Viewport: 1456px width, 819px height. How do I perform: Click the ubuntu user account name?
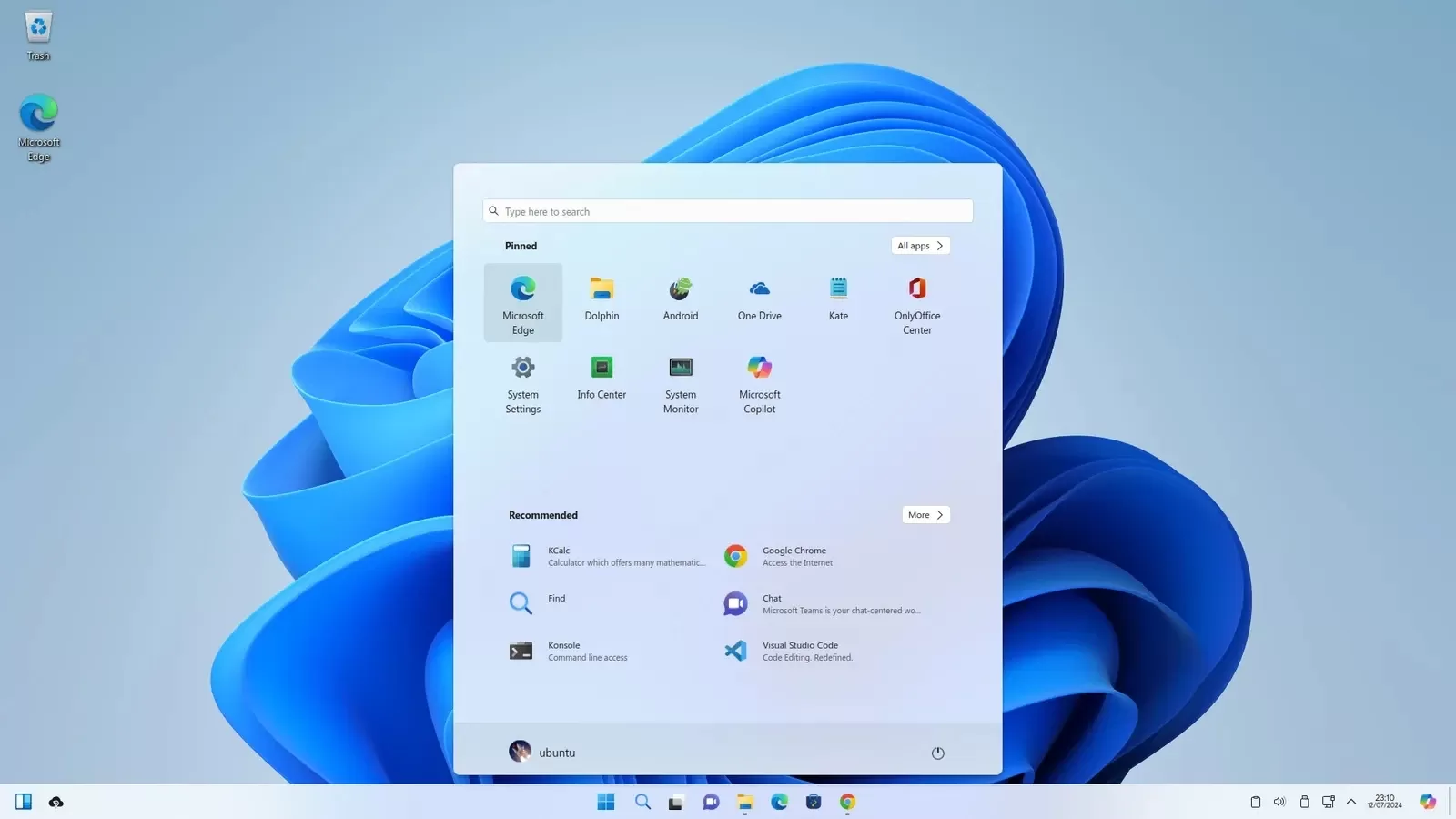coord(557,753)
